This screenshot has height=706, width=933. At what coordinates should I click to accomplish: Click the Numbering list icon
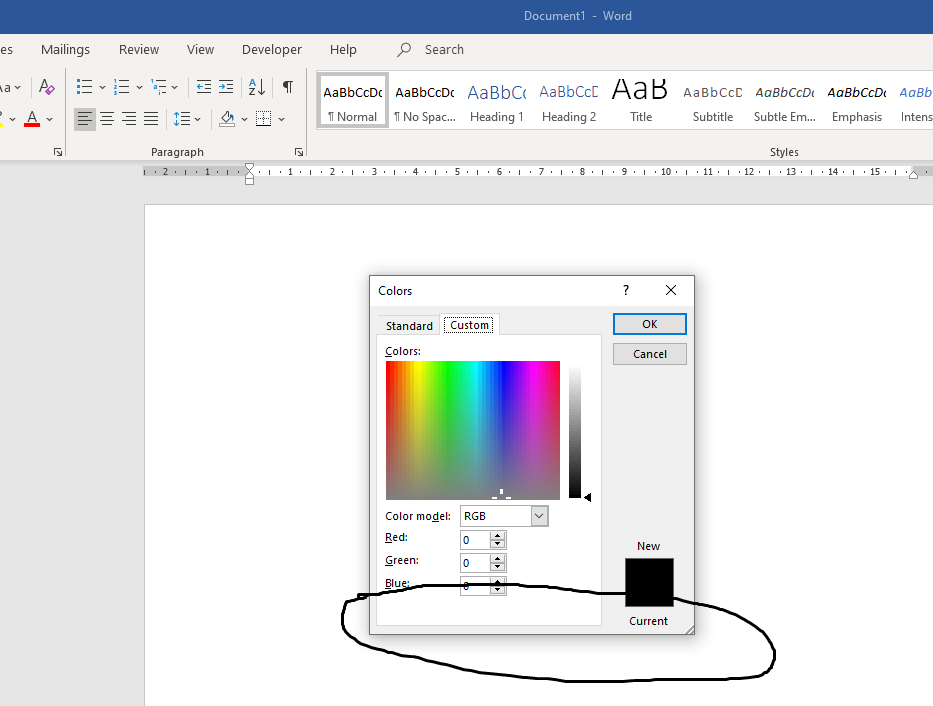[x=121, y=87]
